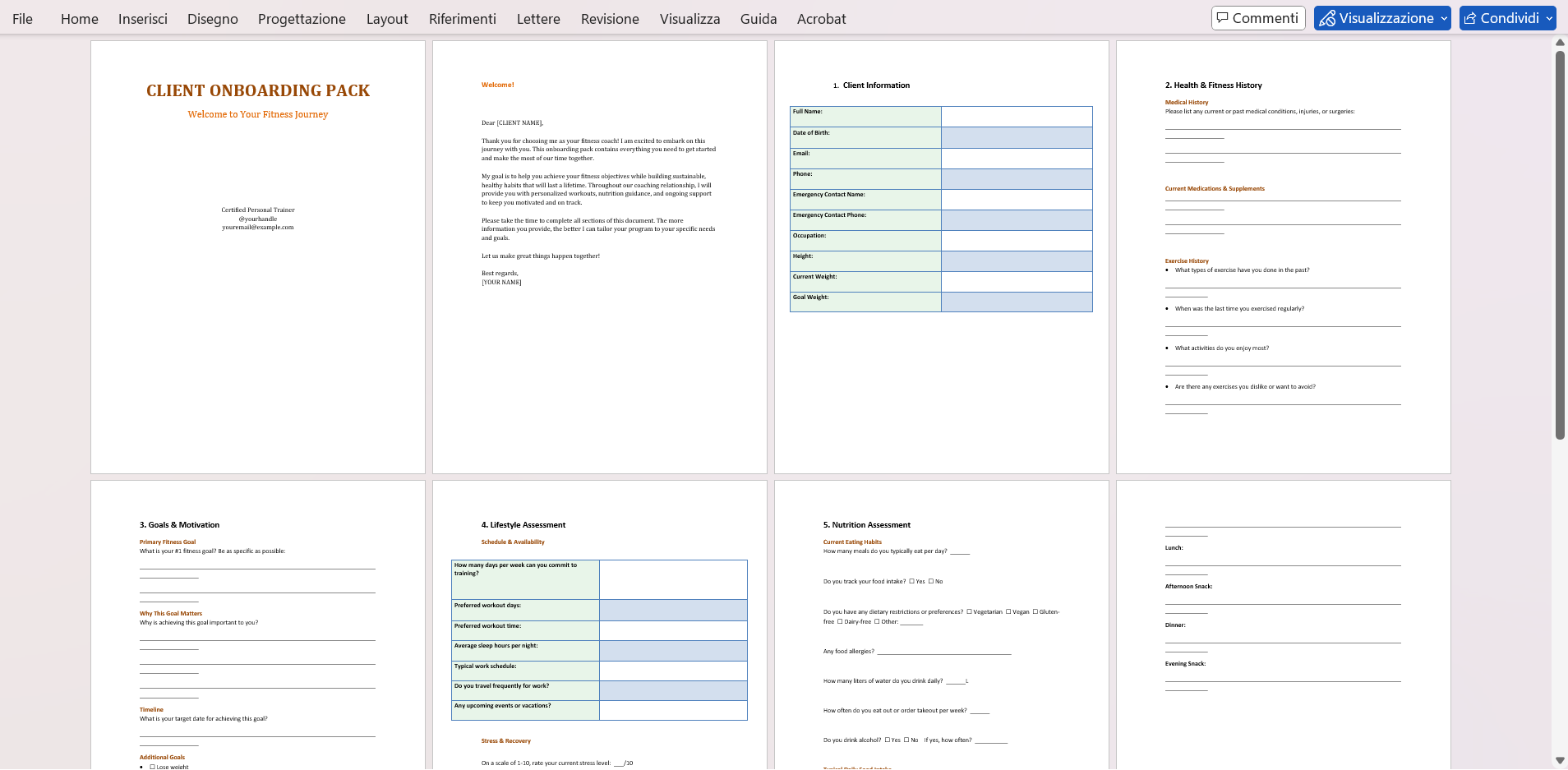The height and width of the screenshot is (770, 1568).
Task: Open the Acrobat ribbon tab
Action: (820, 19)
